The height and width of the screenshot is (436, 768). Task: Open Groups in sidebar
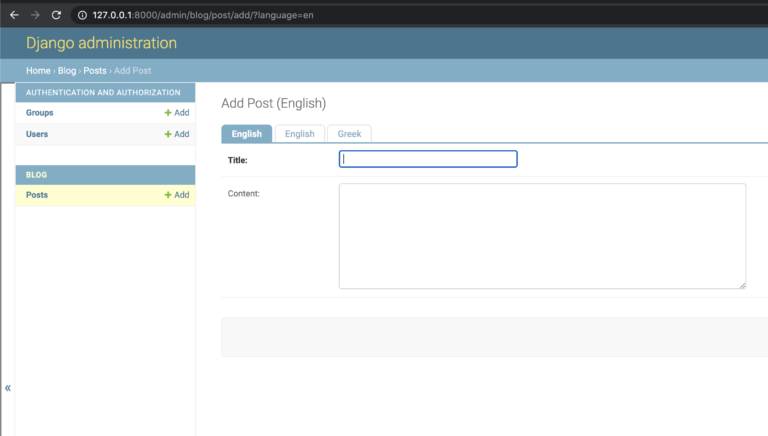[x=40, y=113]
